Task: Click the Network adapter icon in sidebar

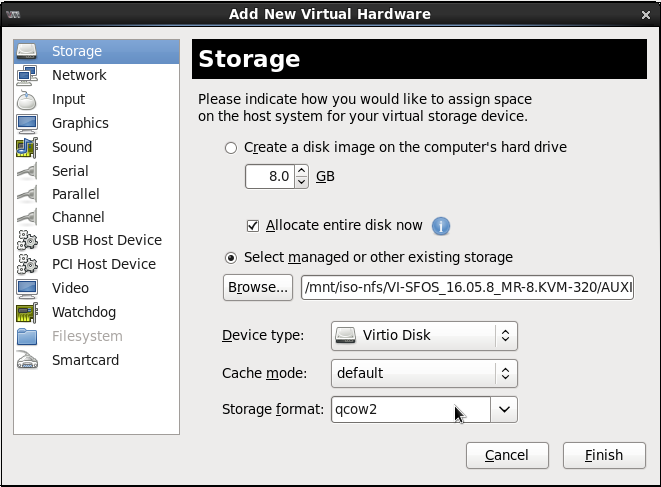Action: (27, 75)
